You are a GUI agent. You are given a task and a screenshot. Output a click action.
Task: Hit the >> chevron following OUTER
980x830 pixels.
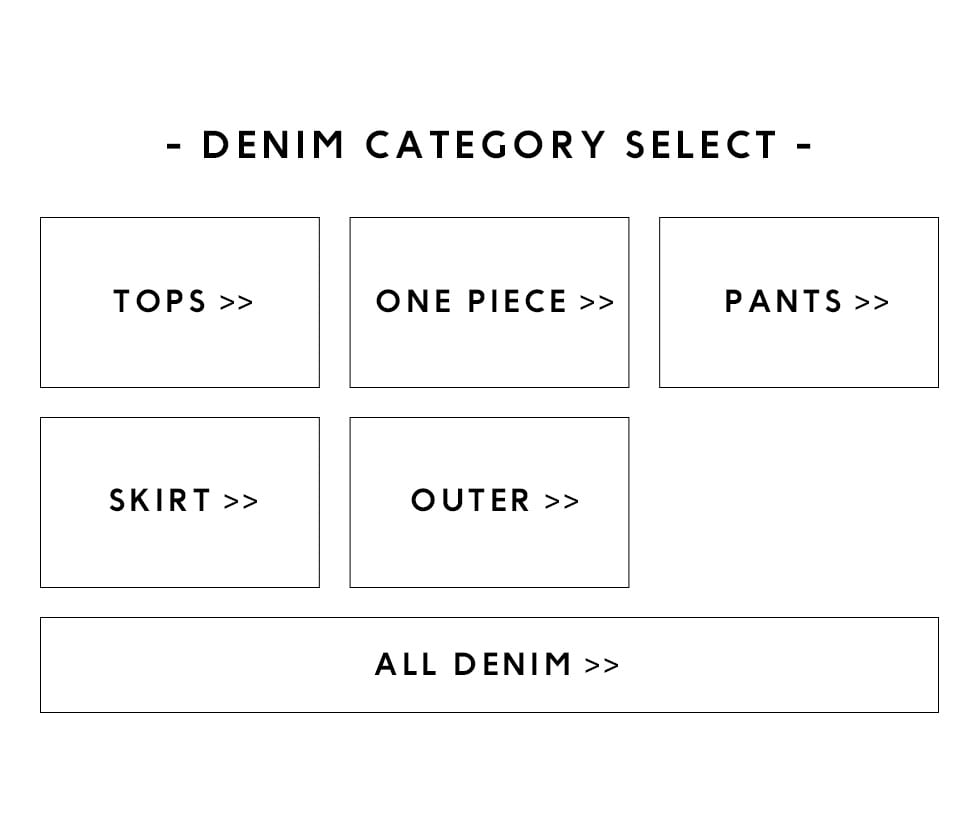[x=562, y=501]
